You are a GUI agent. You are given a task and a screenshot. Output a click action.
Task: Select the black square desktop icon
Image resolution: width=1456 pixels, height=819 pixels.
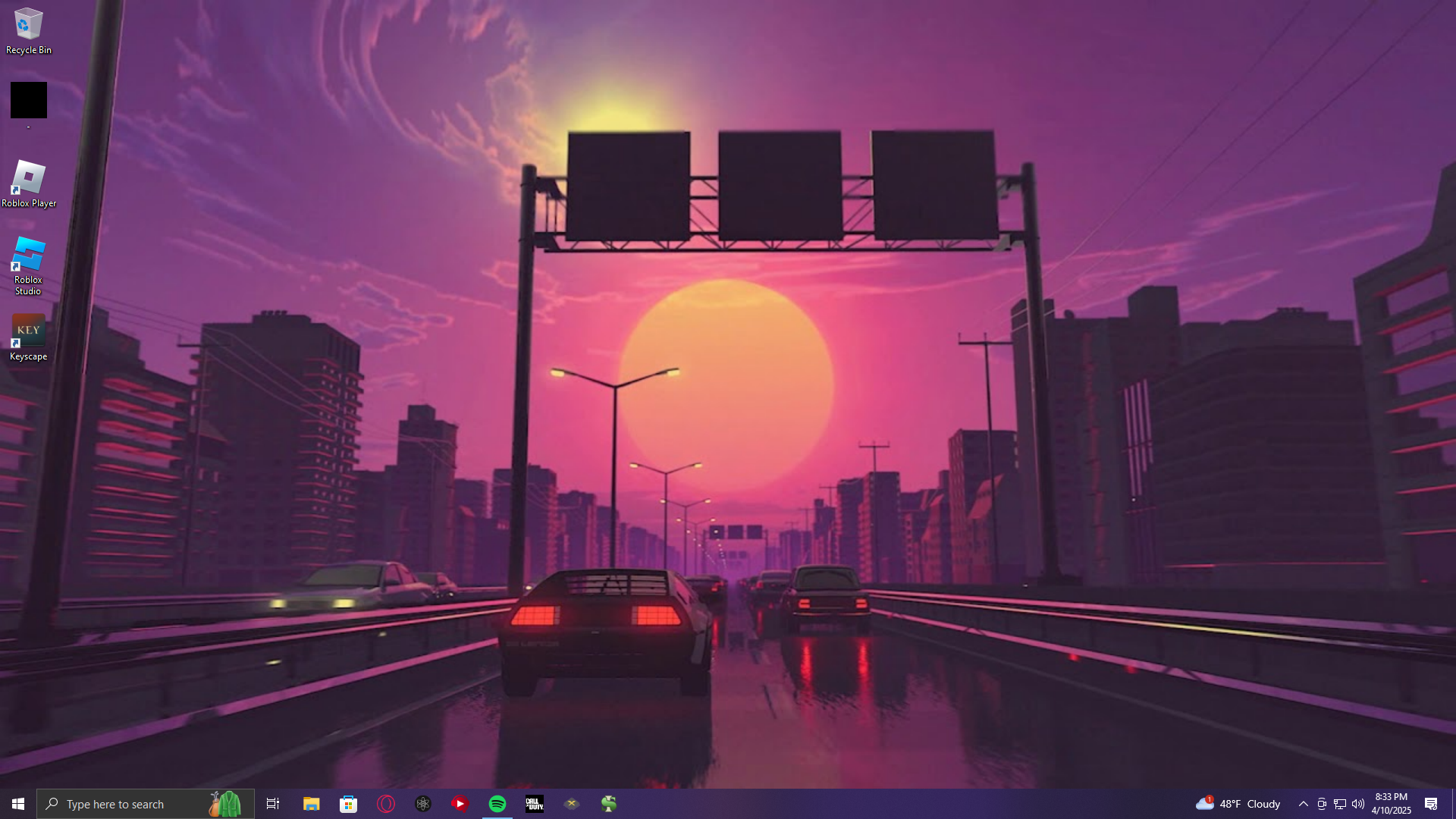[28, 100]
